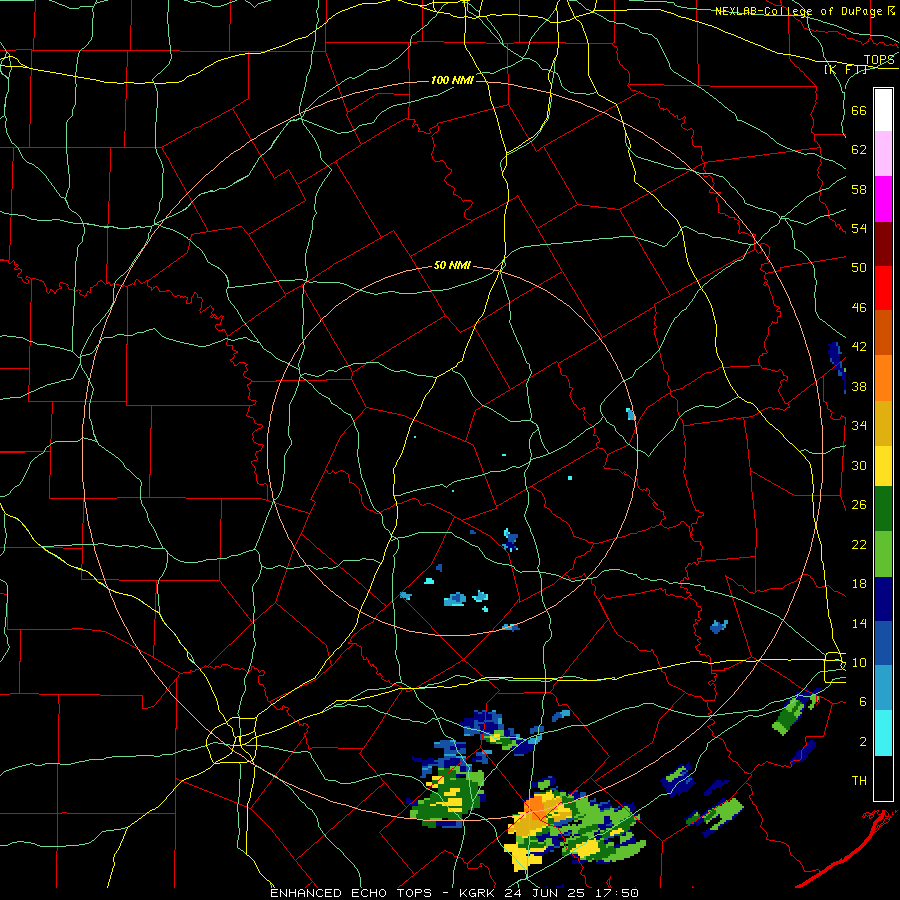
Task: Click the yellow highway loop in the southwest
Action: point(232,740)
